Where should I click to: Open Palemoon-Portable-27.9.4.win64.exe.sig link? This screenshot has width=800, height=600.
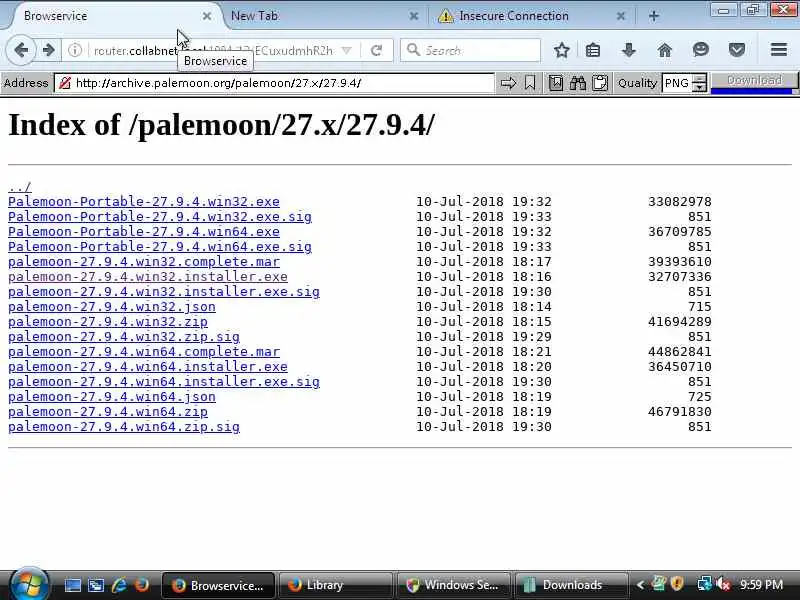point(160,246)
